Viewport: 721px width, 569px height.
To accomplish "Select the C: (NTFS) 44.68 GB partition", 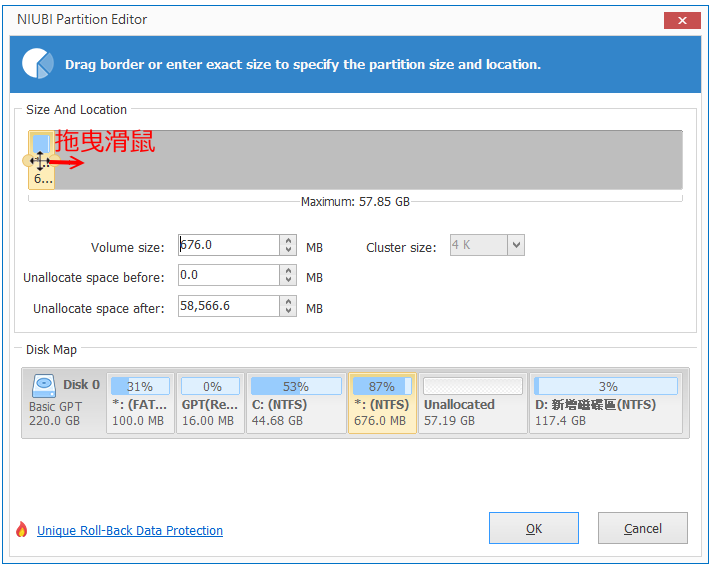I will [x=296, y=403].
